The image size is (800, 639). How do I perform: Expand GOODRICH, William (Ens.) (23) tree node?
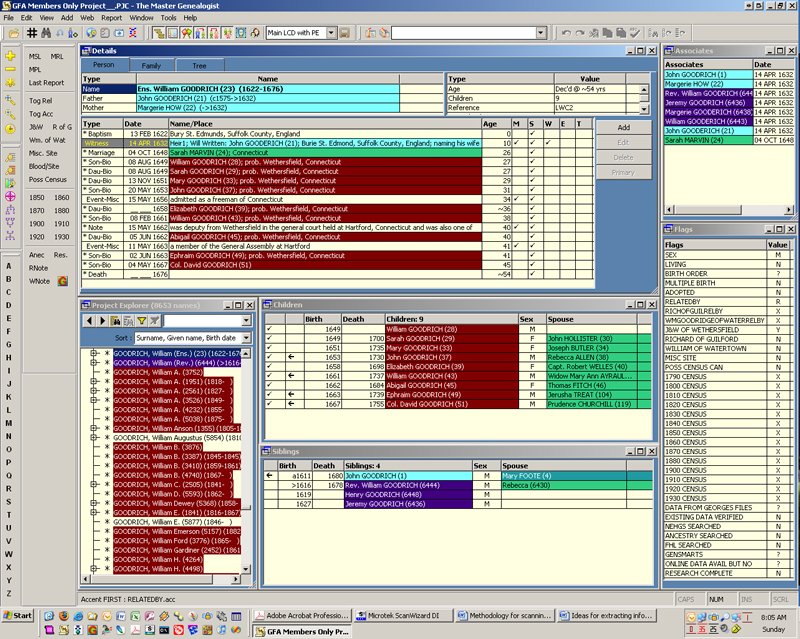(x=93, y=353)
